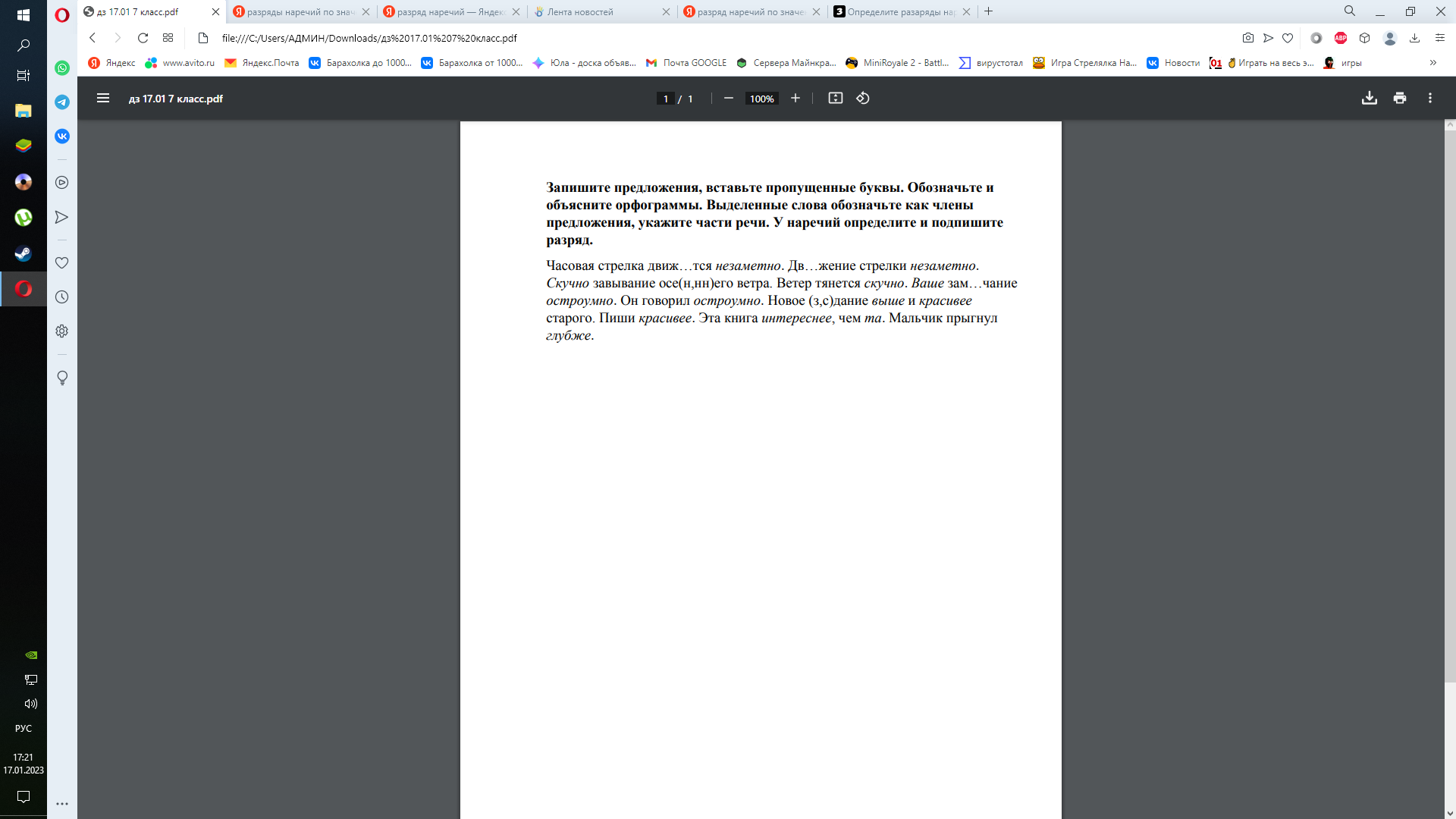Screen dimensions: 1456x819
Task: Open VK messenger in Opera sidebar
Action: tap(62, 136)
